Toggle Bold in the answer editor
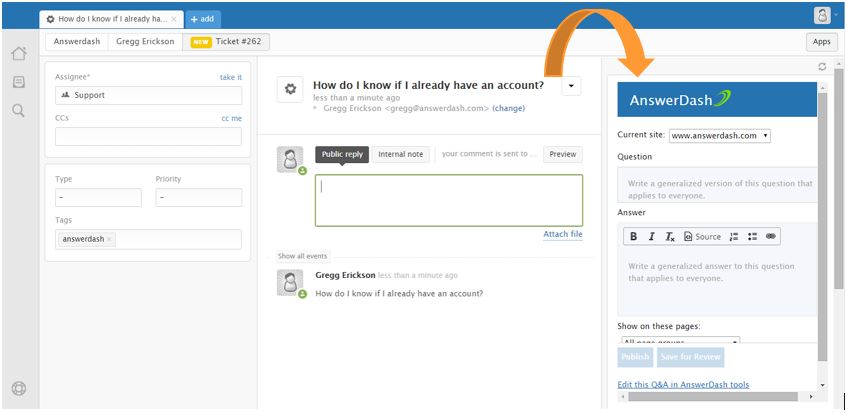The height and width of the screenshot is (413, 846). click(634, 236)
